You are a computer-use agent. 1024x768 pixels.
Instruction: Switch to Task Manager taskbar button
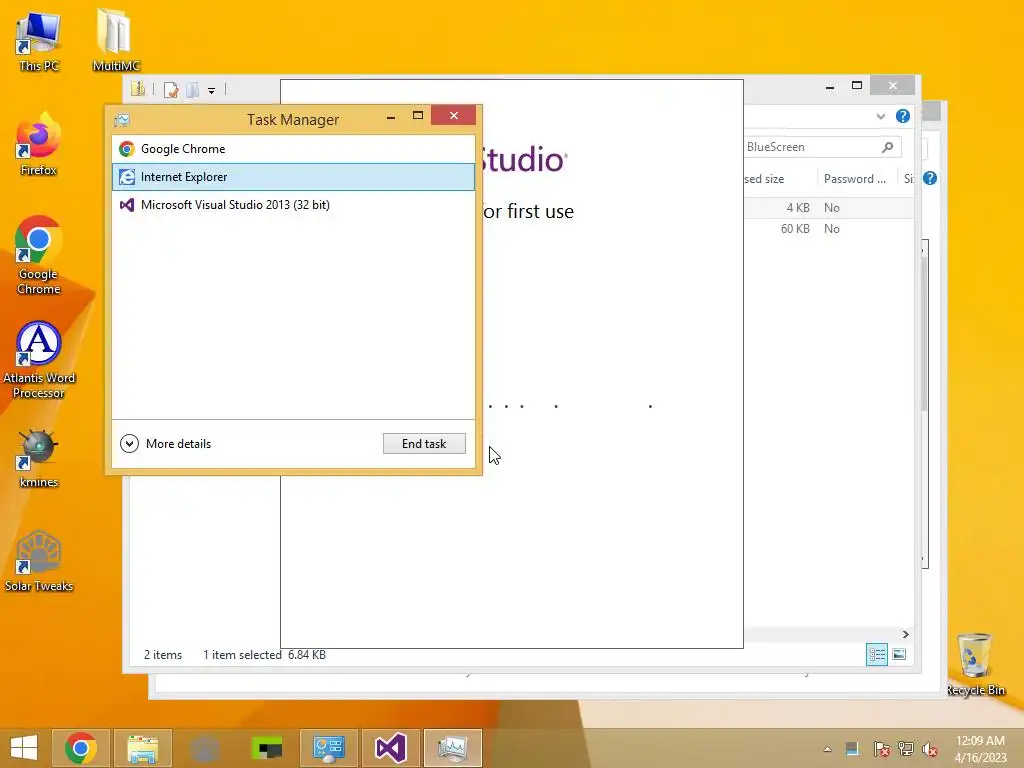tap(453, 748)
